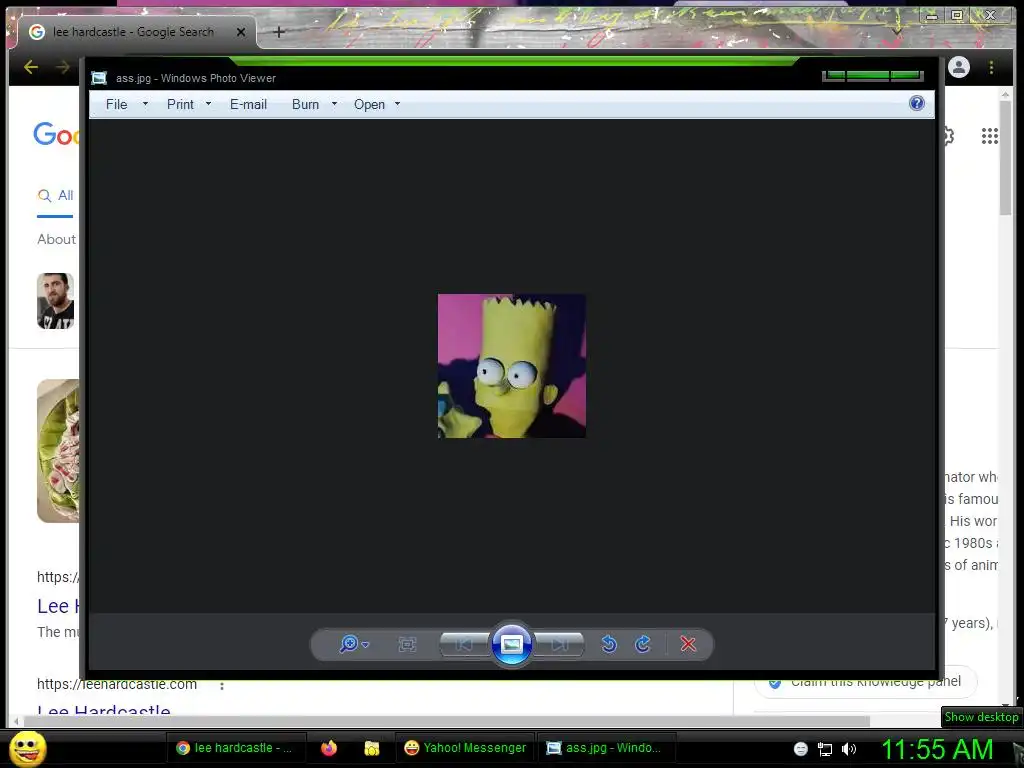Image resolution: width=1024 pixels, height=768 pixels.
Task: Expand Open menu dropdown arrow
Action: (397, 104)
